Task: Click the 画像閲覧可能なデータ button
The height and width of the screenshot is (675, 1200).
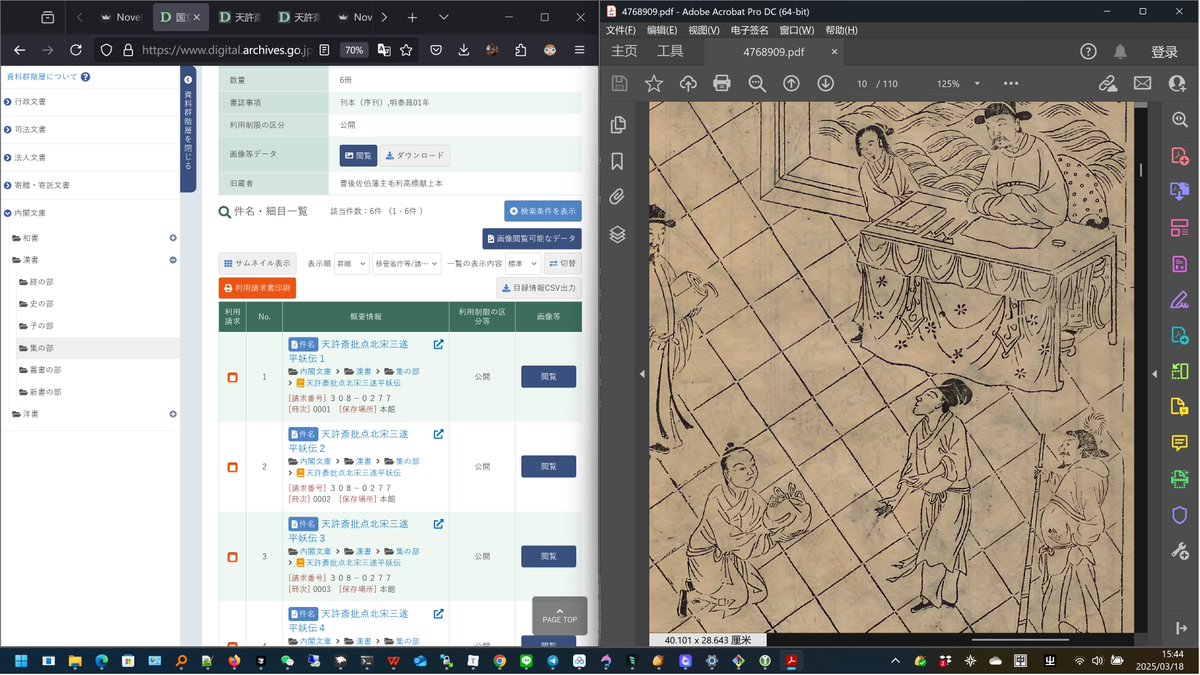Action: [532, 239]
